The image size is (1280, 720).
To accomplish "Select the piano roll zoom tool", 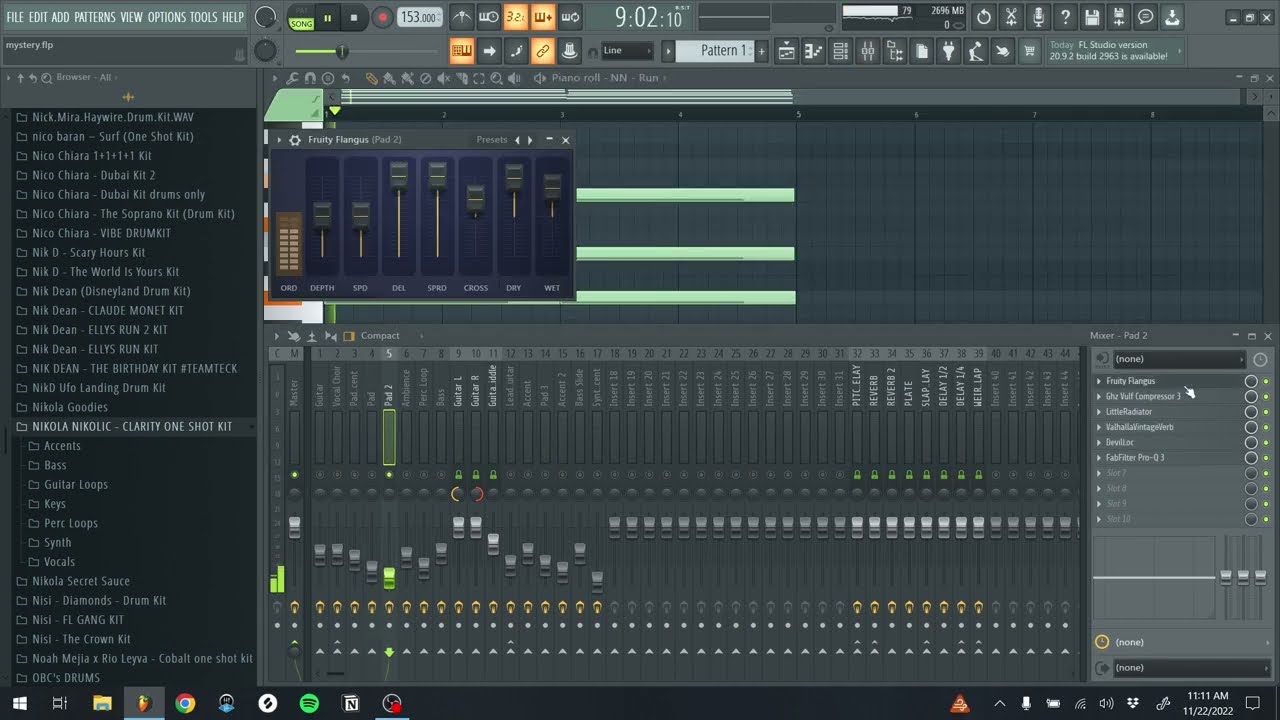I will tap(497, 78).
